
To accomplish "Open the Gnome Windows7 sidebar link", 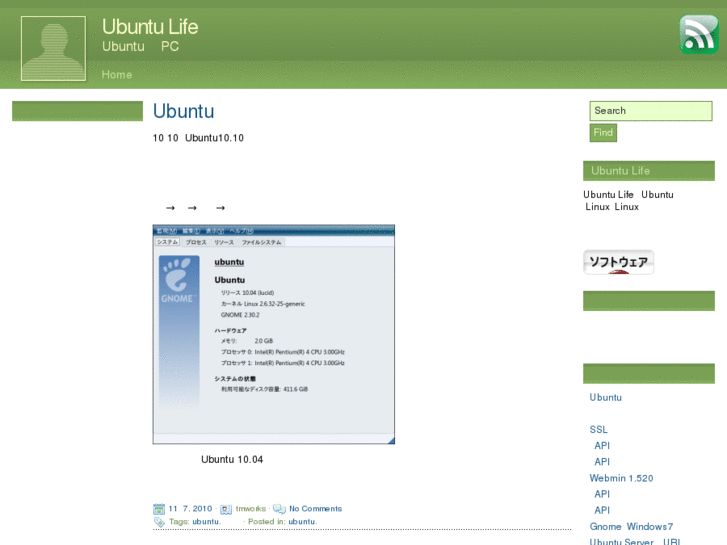I will tap(631, 526).
